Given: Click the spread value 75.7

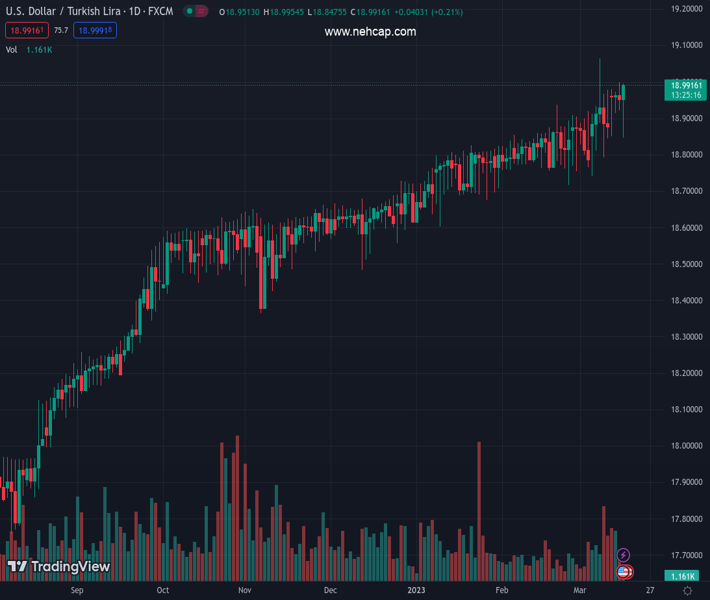Looking at the screenshot, I should click(x=61, y=31).
